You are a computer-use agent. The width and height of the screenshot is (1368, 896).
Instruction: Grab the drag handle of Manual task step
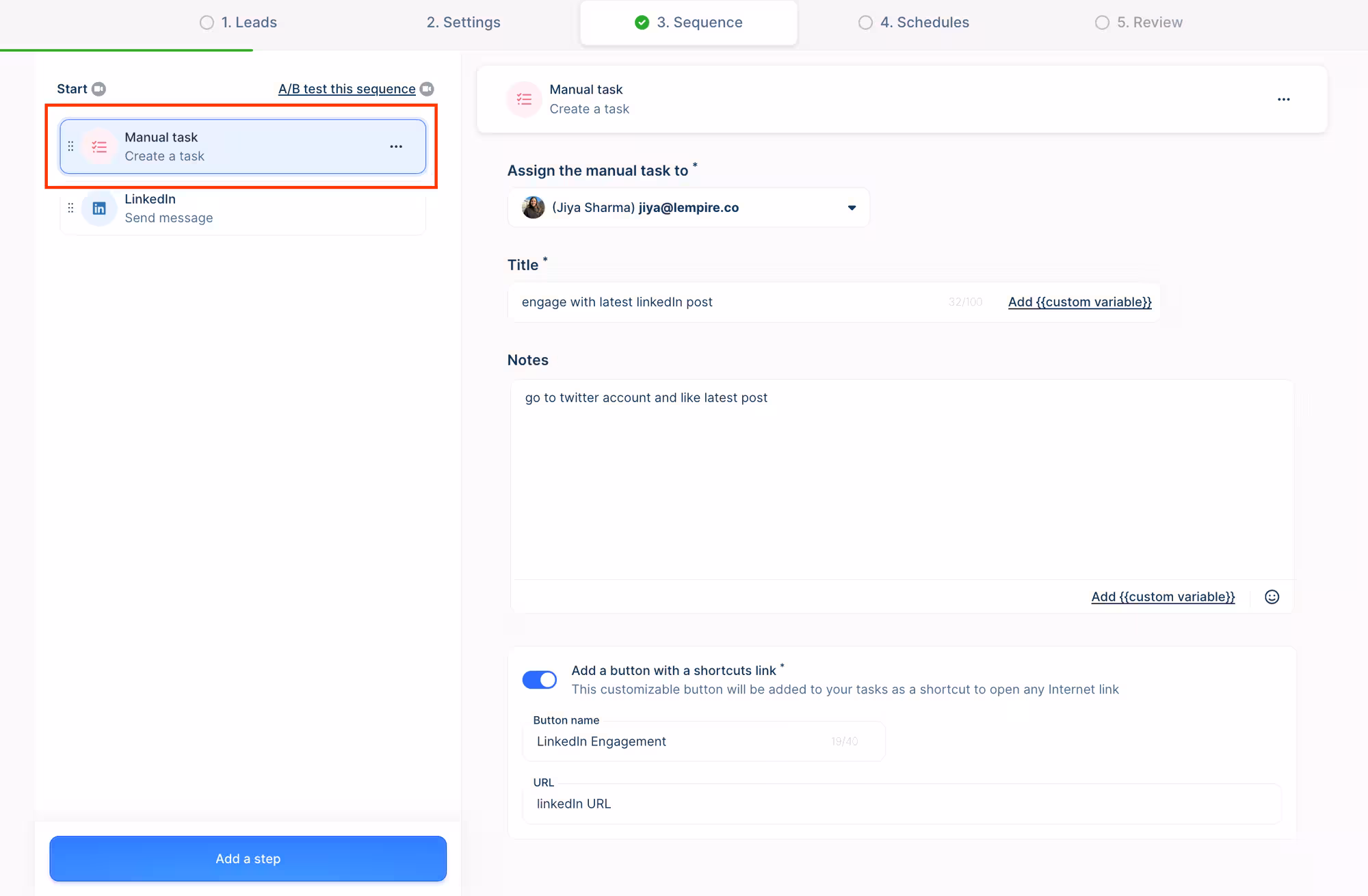(x=70, y=146)
